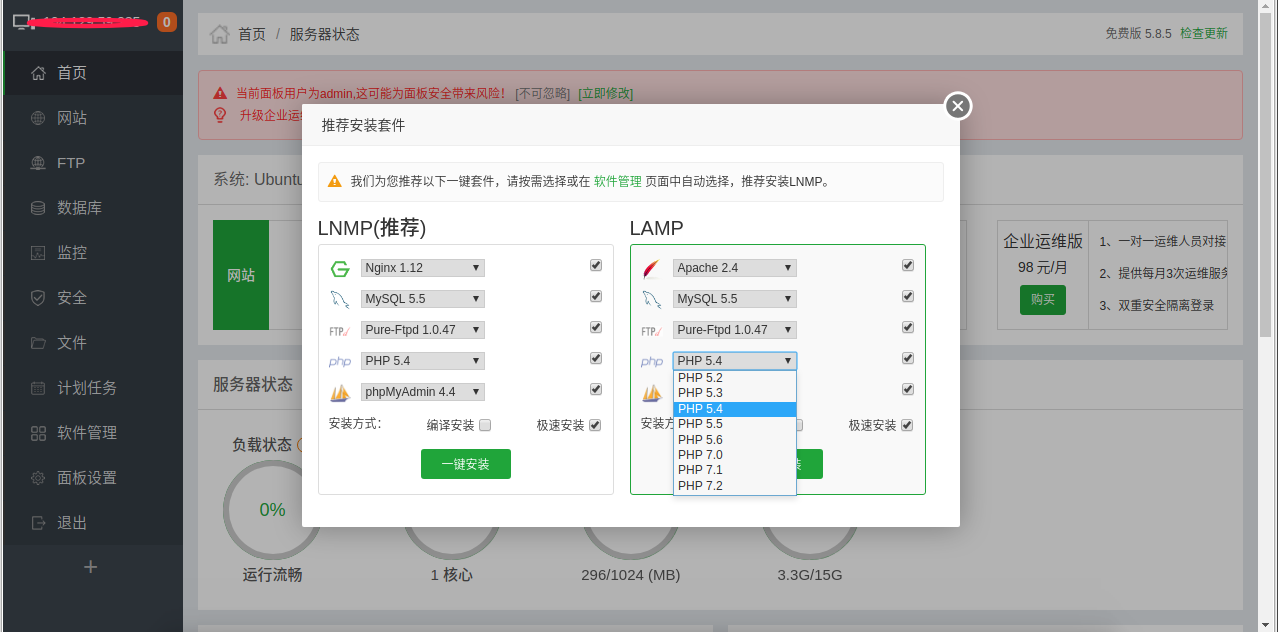Toggle 极速安装 checkbox in LNMP

coord(595,425)
